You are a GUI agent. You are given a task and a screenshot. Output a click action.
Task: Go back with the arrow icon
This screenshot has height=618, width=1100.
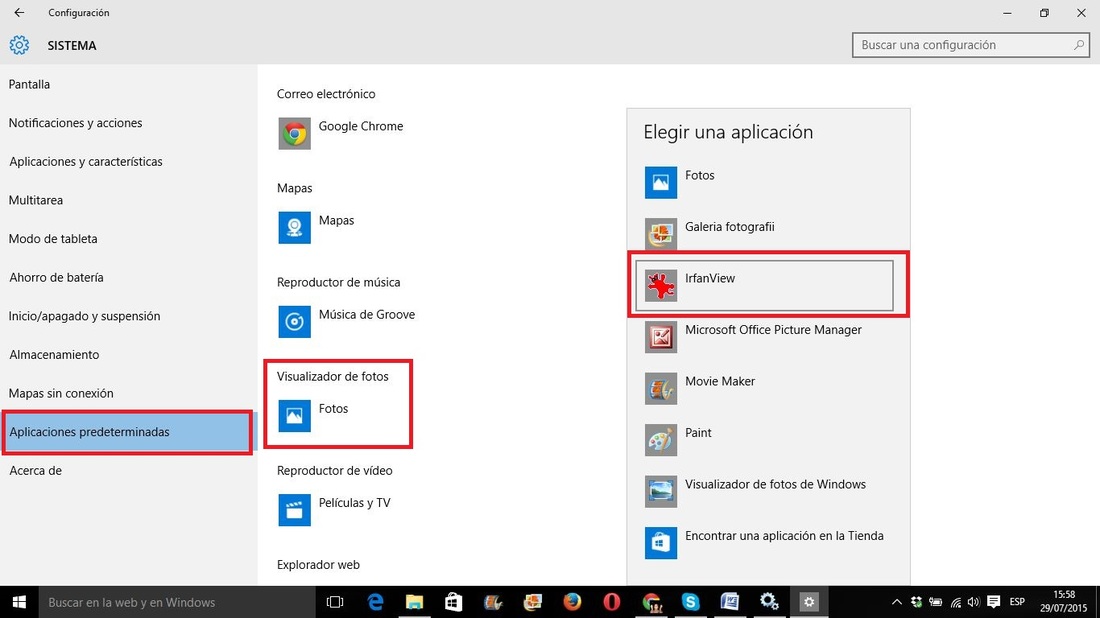pos(19,13)
